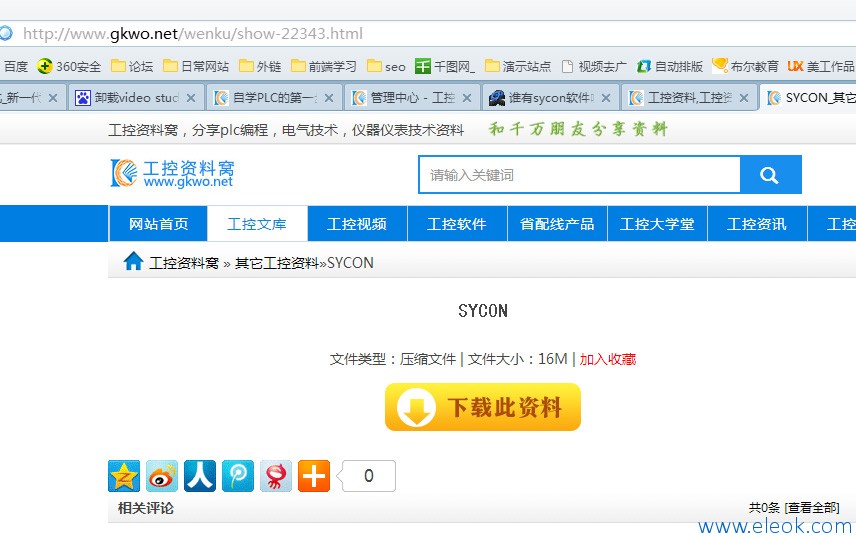The height and width of the screenshot is (538, 856).
Task: Open 工控资讯 navigation item
Action: 757,224
